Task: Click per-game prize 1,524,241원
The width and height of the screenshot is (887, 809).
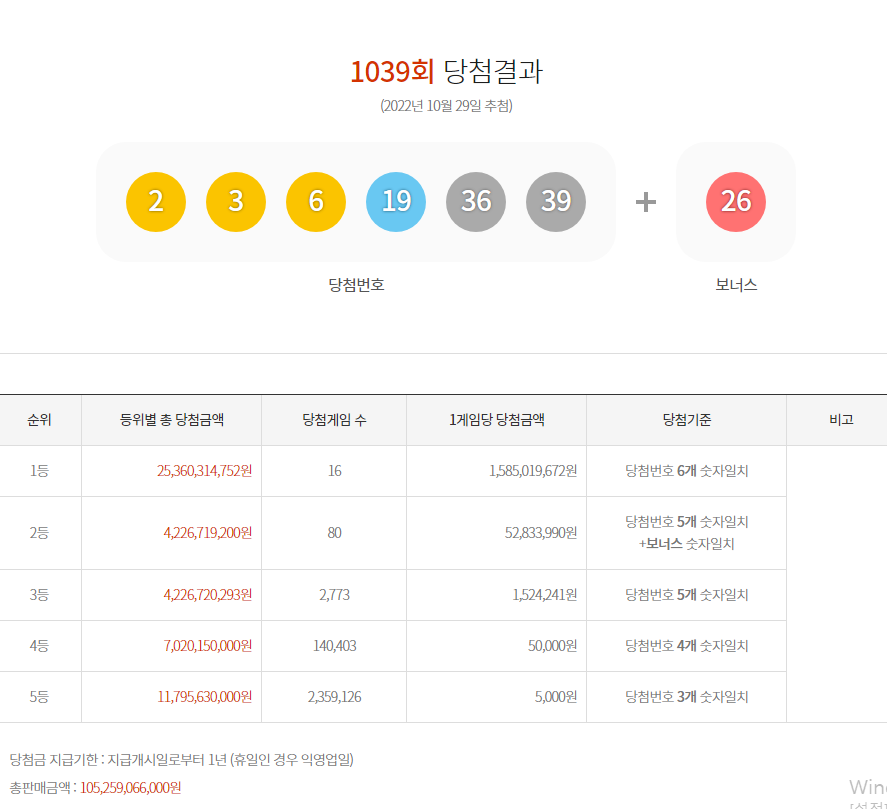Action: [x=545, y=595]
